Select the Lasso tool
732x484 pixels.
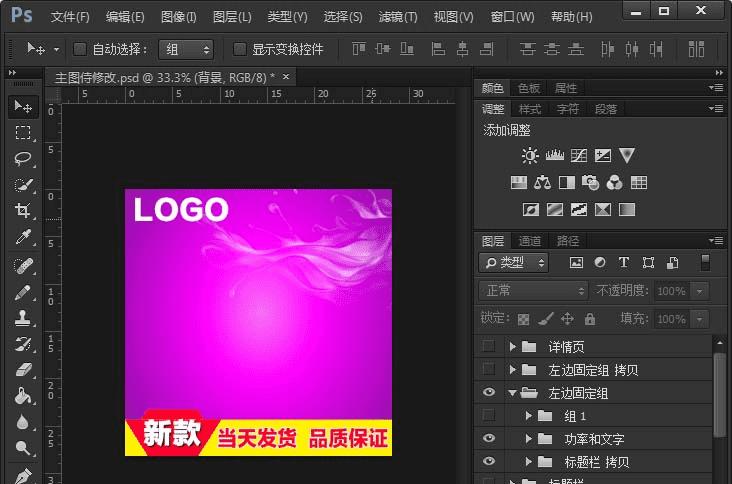click(x=22, y=159)
